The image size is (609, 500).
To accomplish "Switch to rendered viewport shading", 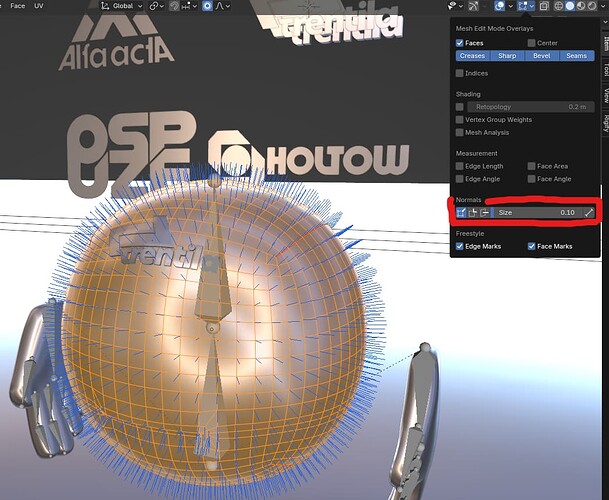I will 596,6.
